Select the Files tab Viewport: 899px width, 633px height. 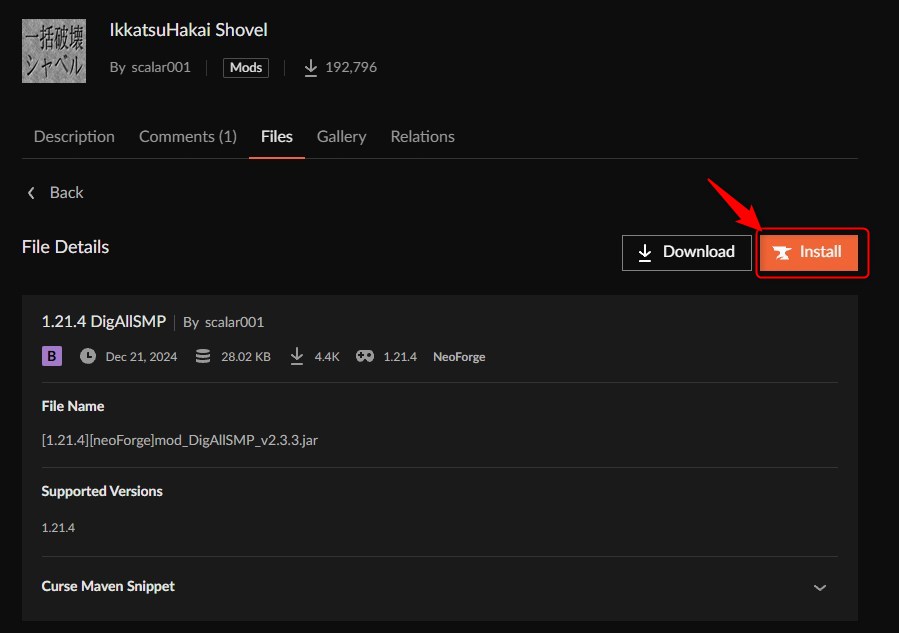click(276, 136)
